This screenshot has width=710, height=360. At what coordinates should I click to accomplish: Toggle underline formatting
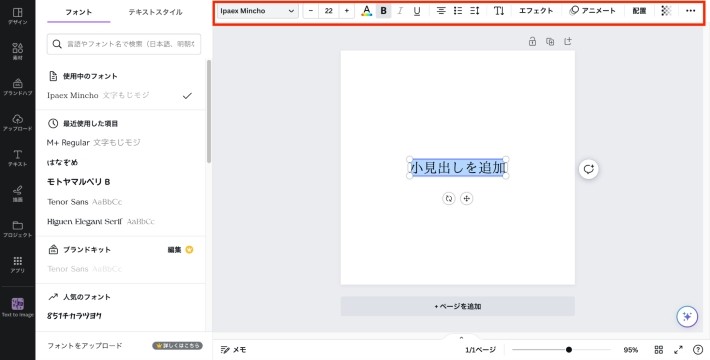click(417, 11)
